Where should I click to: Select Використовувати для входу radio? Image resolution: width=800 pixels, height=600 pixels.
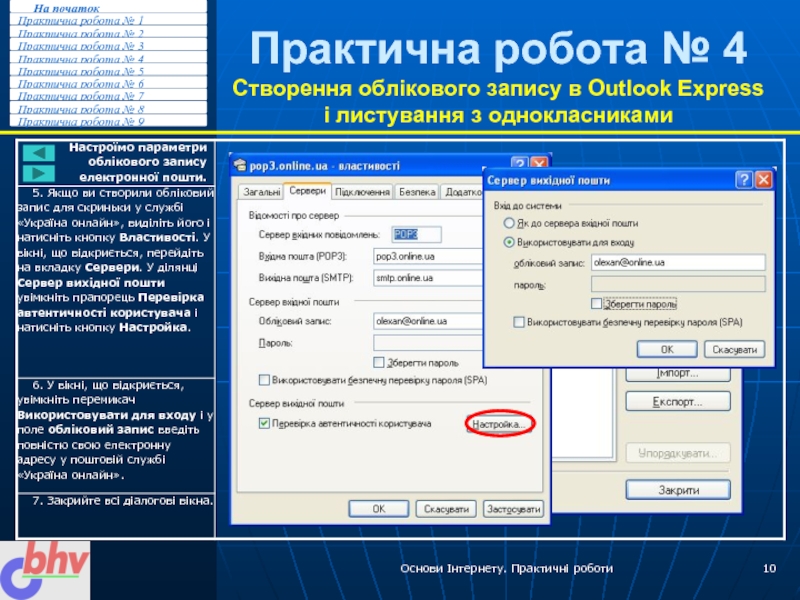[x=509, y=242]
